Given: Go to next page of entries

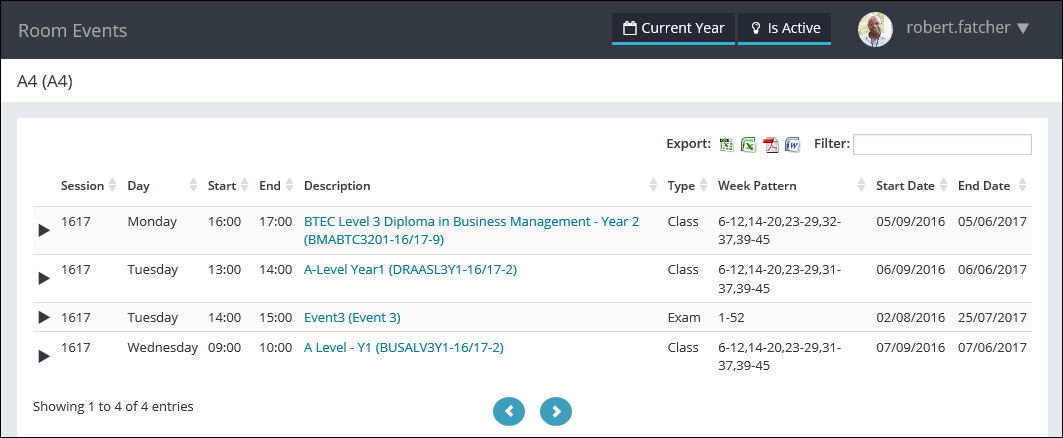Looking at the screenshot, I should point(556,410).
